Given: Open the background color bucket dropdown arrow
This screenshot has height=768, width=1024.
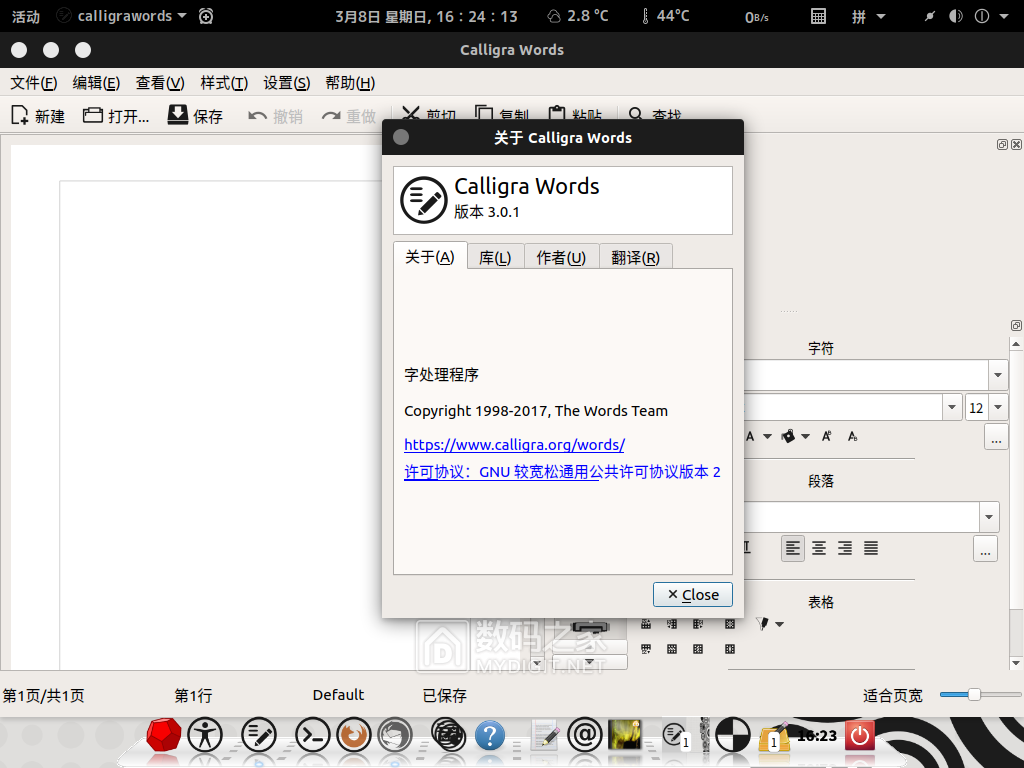Looking at the screenshot, I should tap(805, 436).
